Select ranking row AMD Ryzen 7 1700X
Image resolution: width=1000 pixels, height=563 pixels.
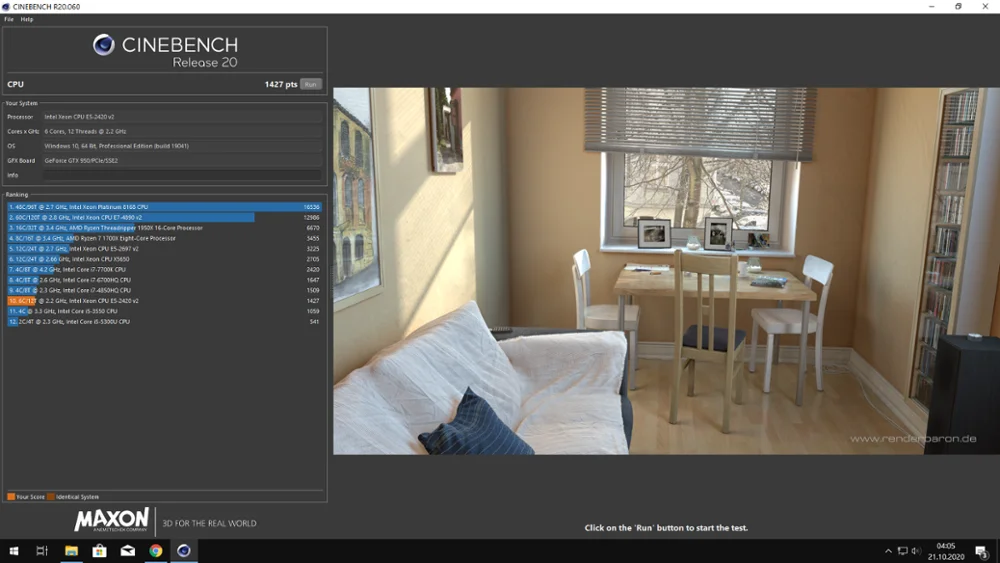[164, 238]
